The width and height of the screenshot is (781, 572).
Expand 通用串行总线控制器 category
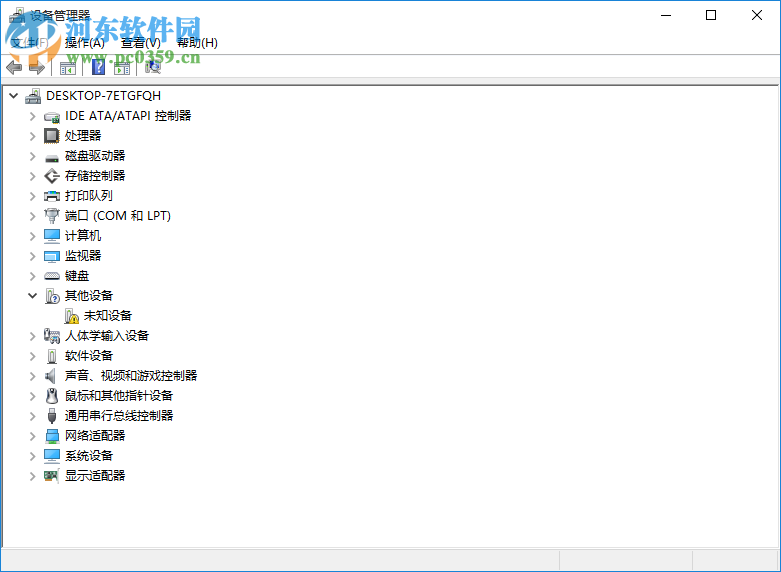33,416
